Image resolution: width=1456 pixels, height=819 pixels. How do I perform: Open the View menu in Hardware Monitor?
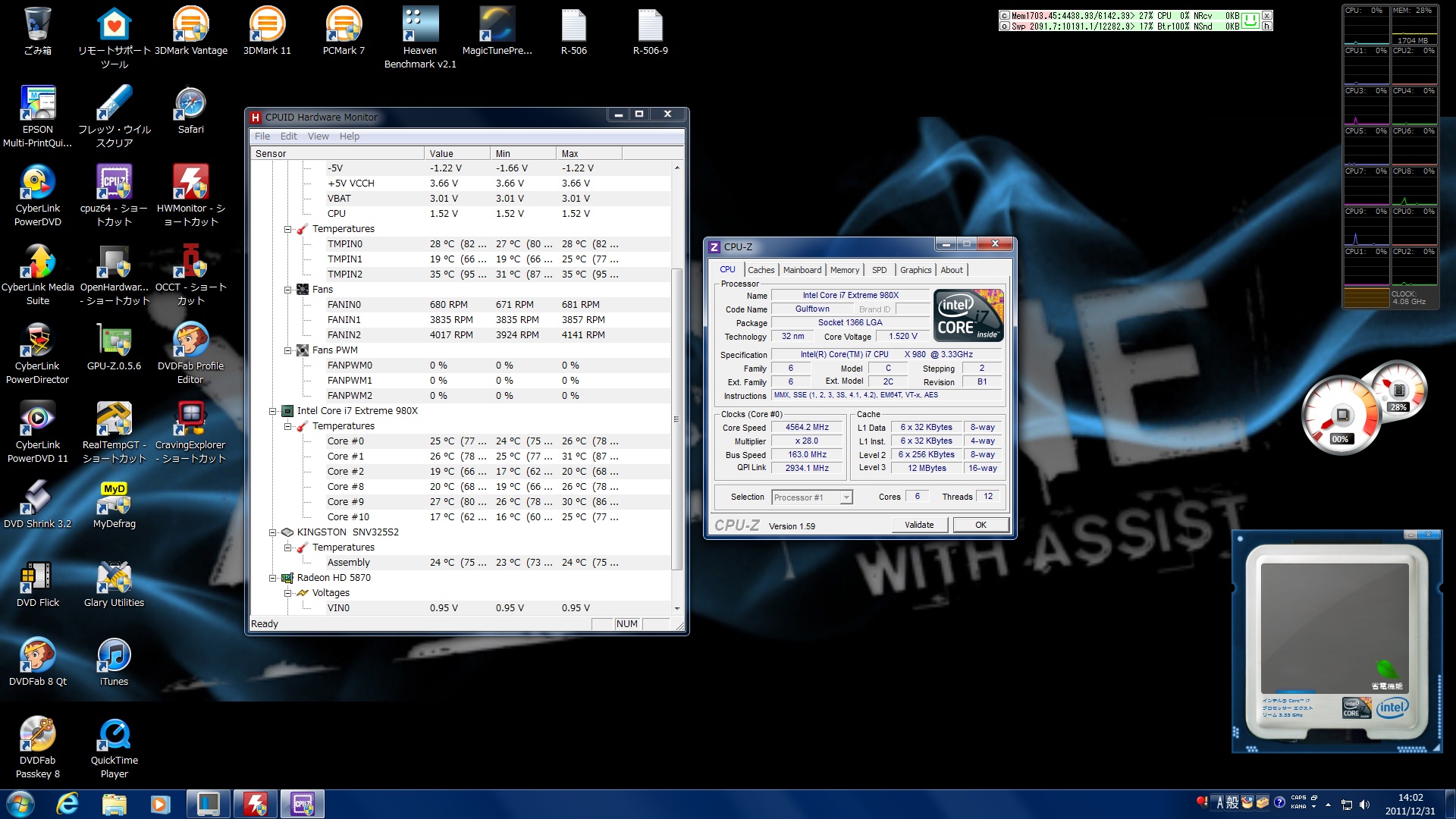point(318,136)
